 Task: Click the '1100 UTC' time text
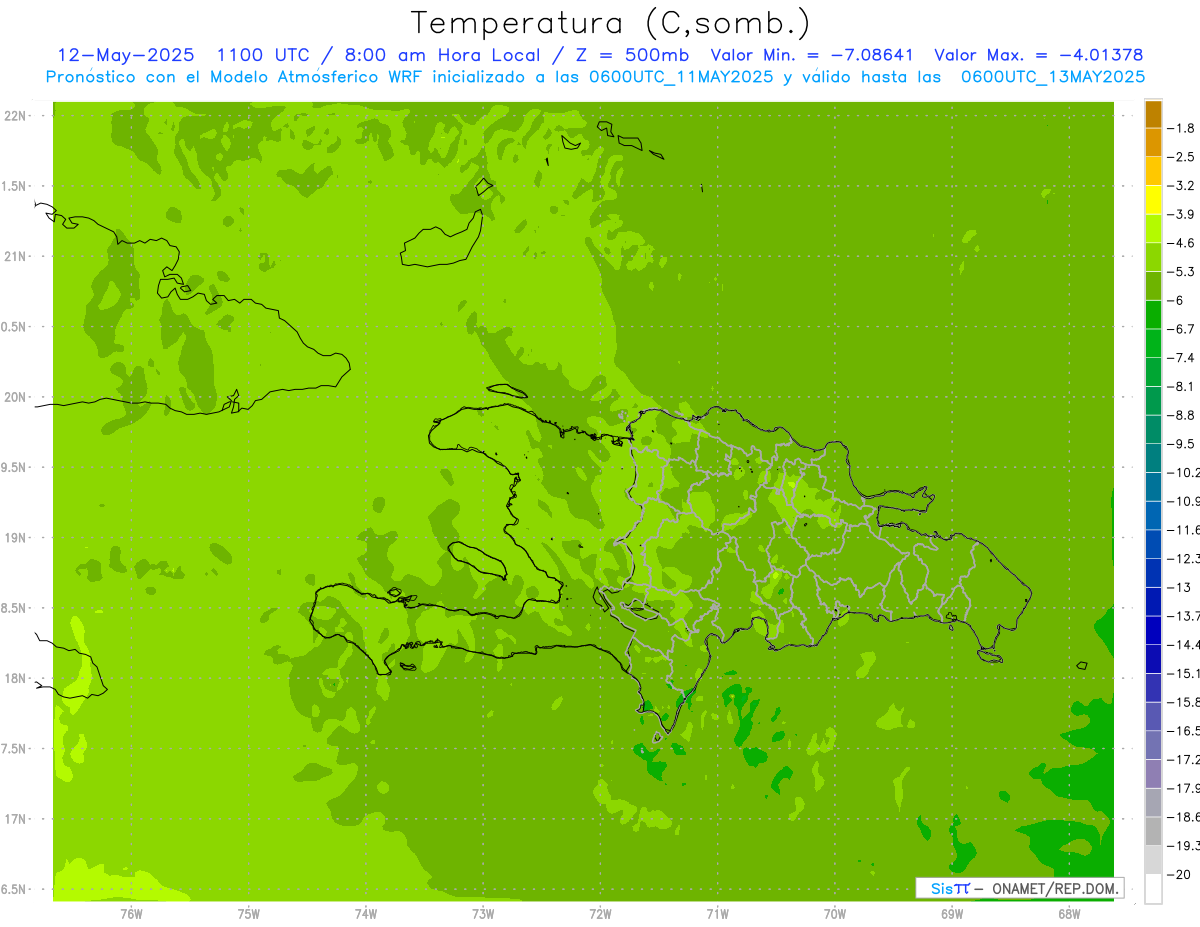(x=263, y=55)
